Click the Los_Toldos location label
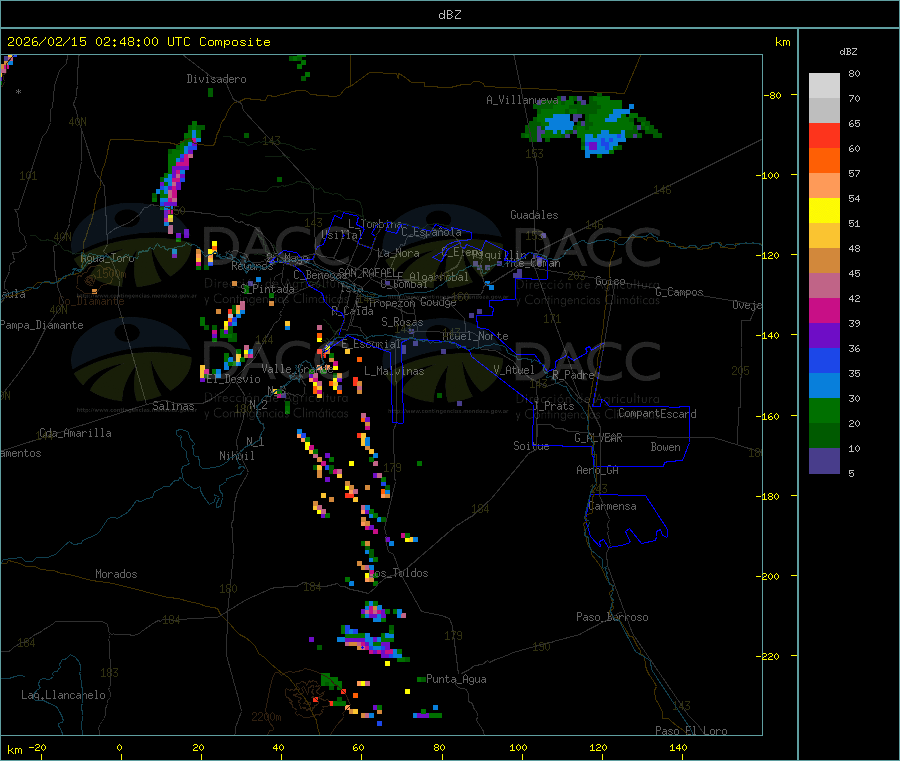Screen dimensions: 900x761 tap(398, 573)
